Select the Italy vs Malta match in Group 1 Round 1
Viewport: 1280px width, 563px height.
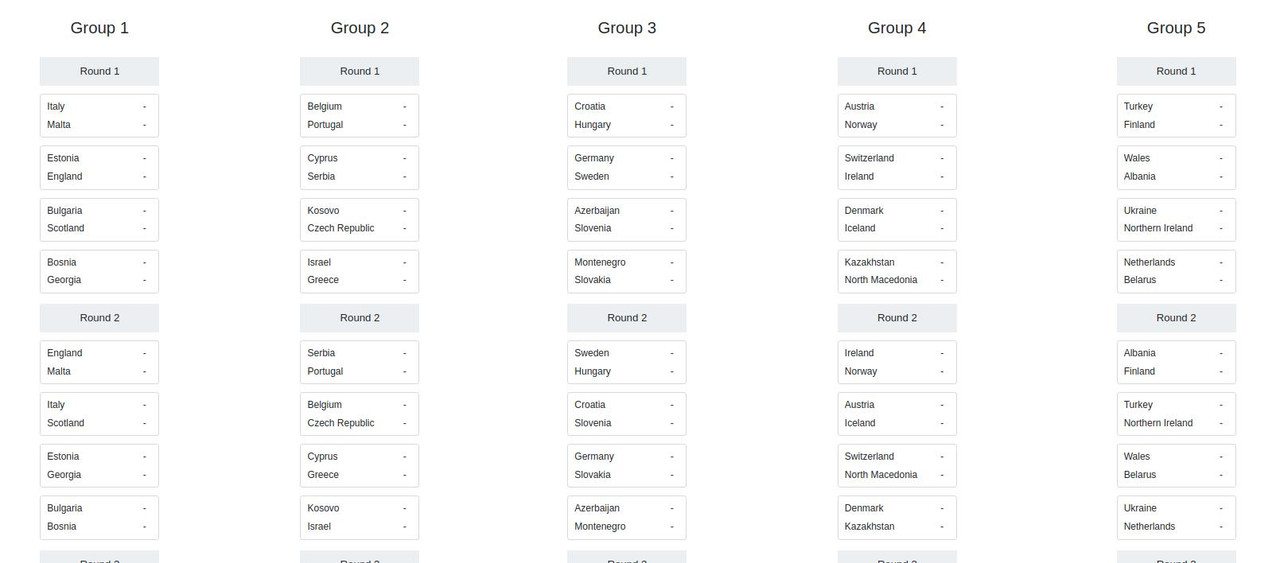(99, 115)
